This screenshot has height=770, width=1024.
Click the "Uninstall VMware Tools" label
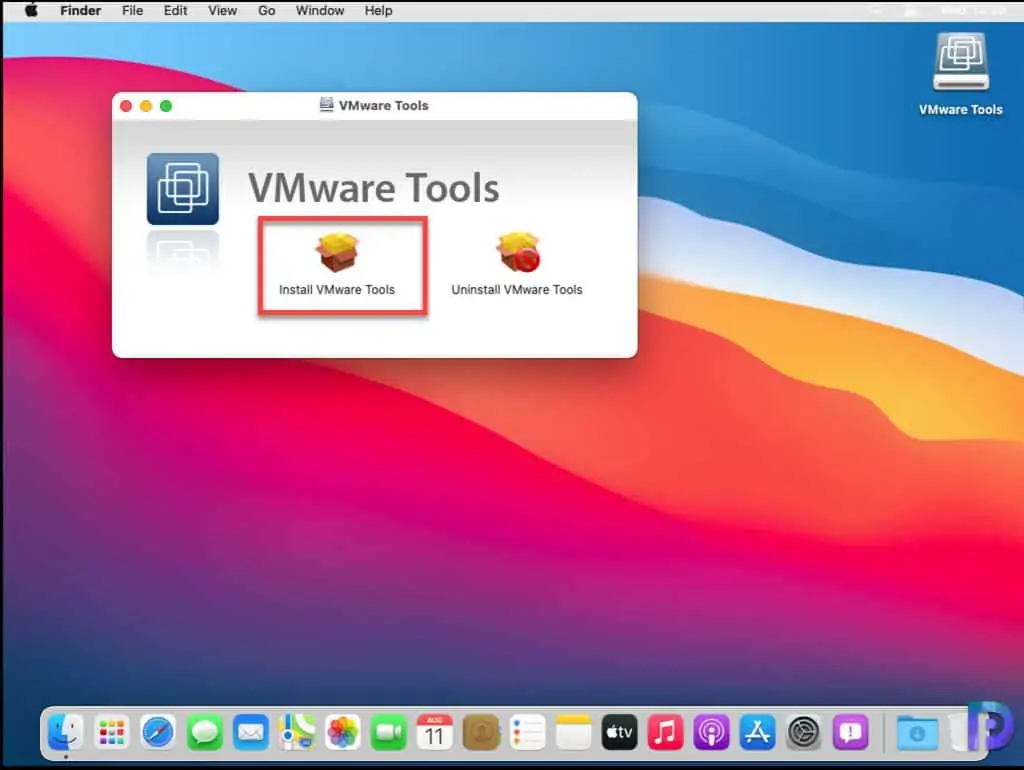point(517,289)
